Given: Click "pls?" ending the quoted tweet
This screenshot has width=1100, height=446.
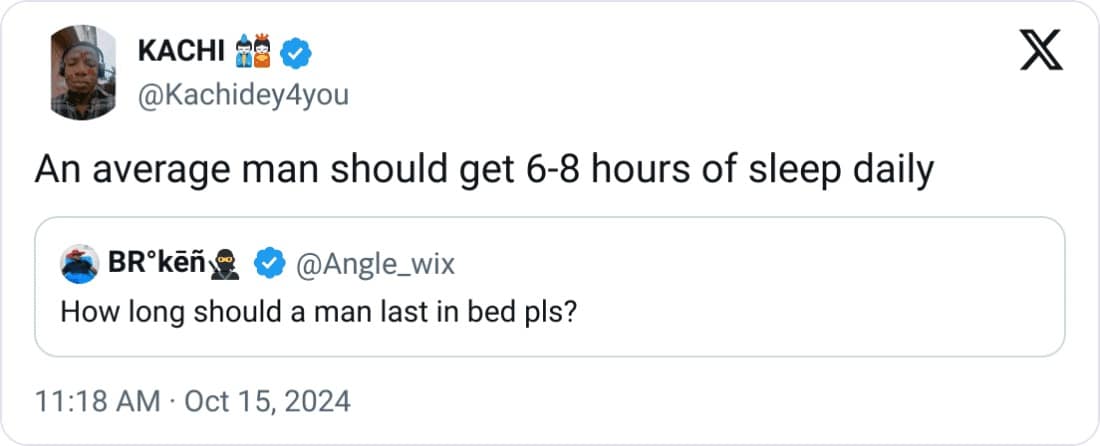Looking at the screenshot, I should [550, 311].
